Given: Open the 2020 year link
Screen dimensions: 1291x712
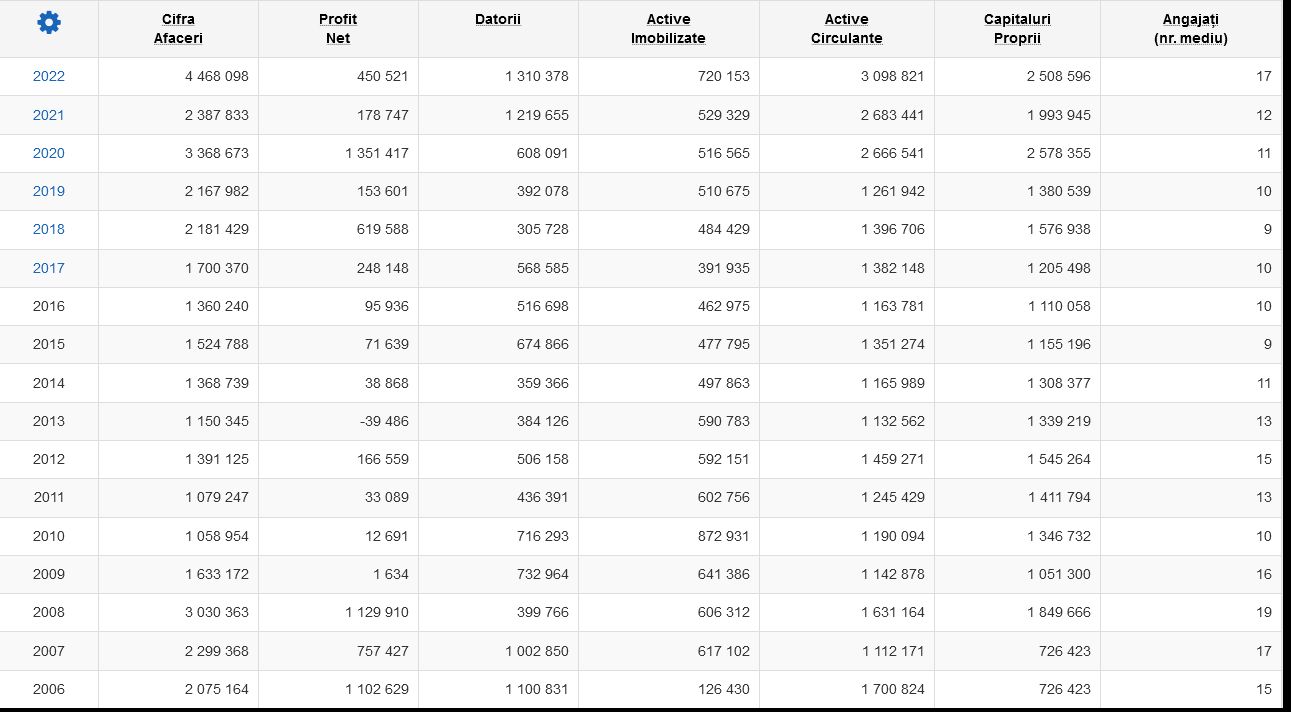Looking at the screenshot, I should (48, 153).
